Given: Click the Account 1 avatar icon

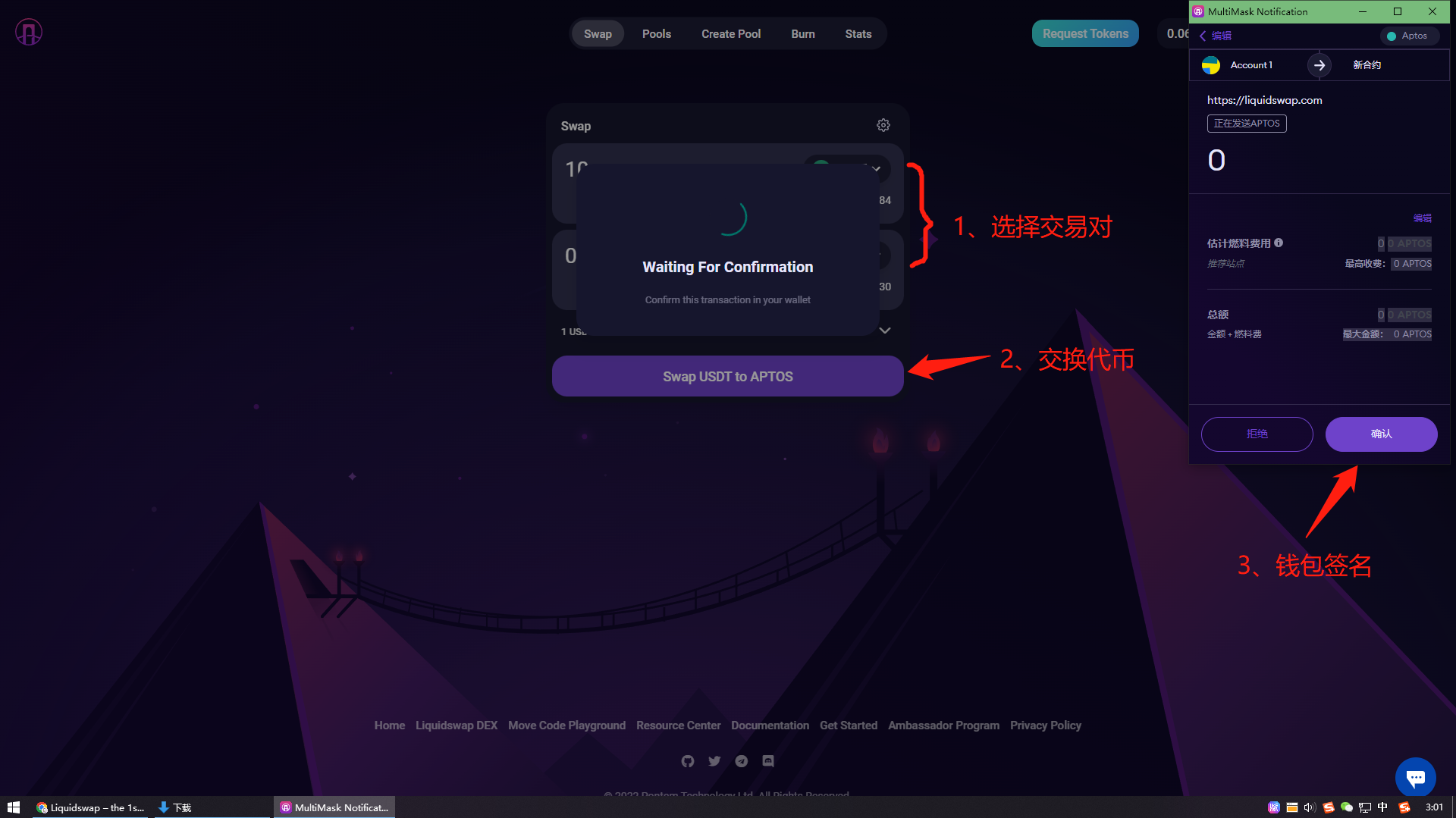Looking at the screenshot, I should click(1211, 65).
